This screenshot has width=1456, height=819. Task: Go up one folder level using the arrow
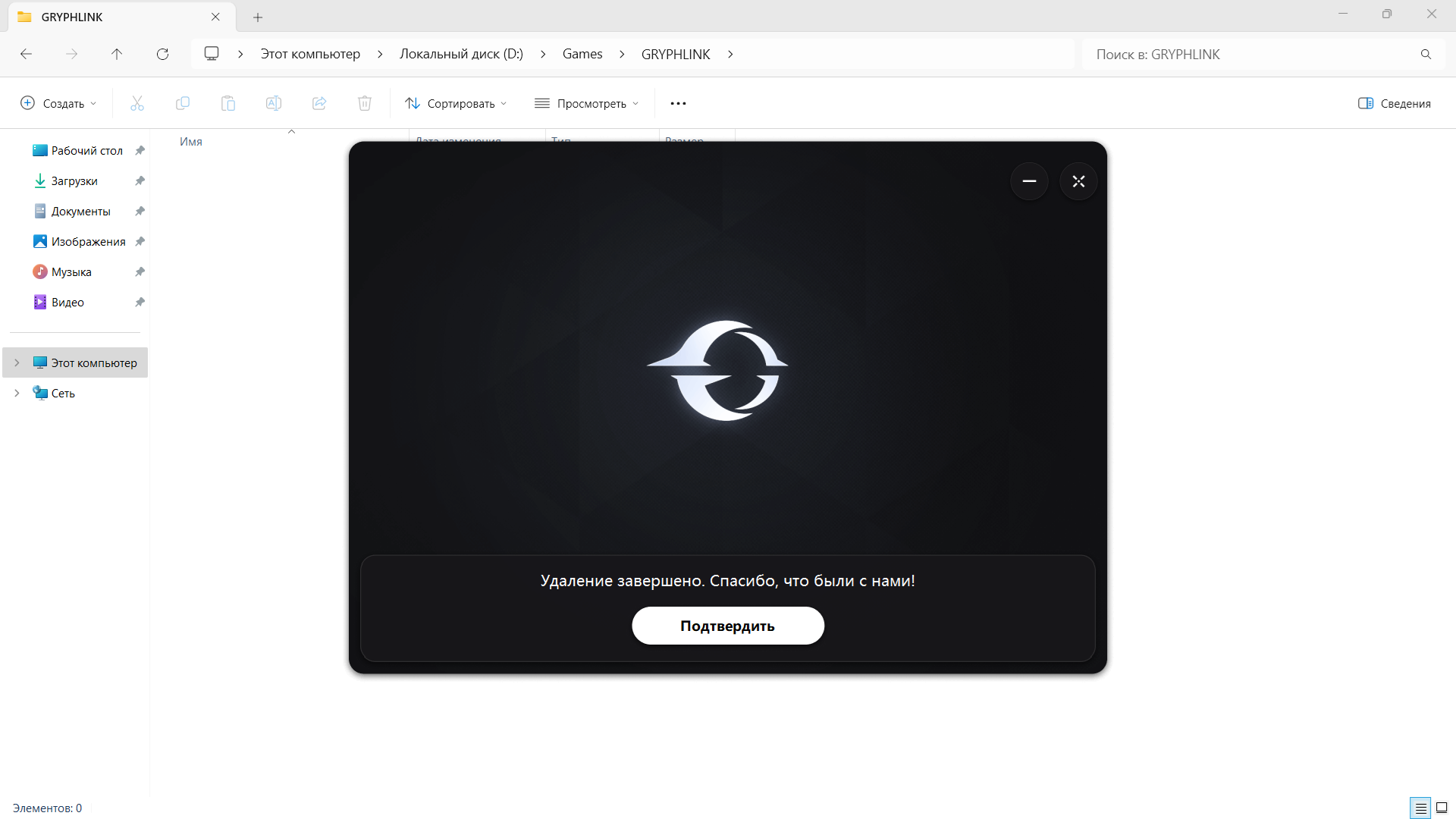point(117,54)
